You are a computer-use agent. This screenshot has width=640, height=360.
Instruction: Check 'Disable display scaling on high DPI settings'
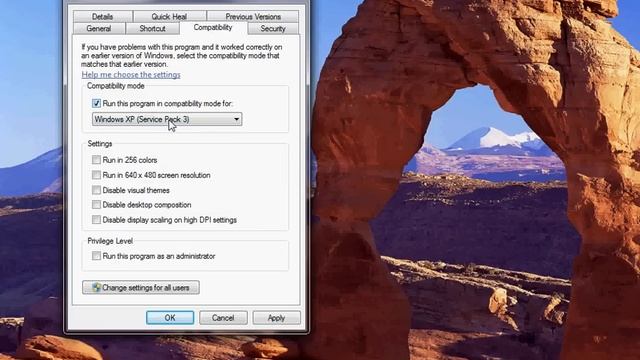pos(96,220)
